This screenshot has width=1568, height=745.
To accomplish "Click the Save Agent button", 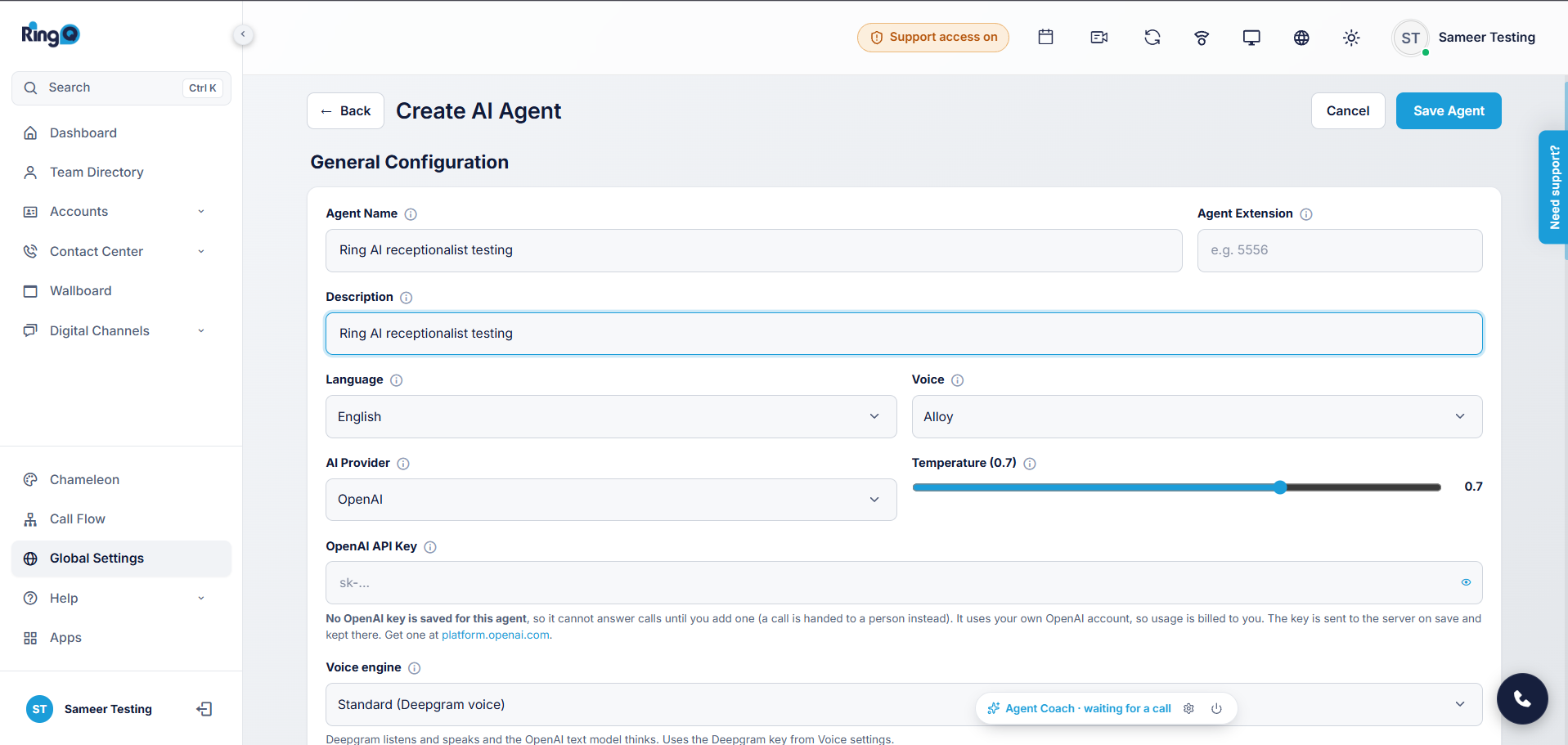I will (x=1449, y=110).
